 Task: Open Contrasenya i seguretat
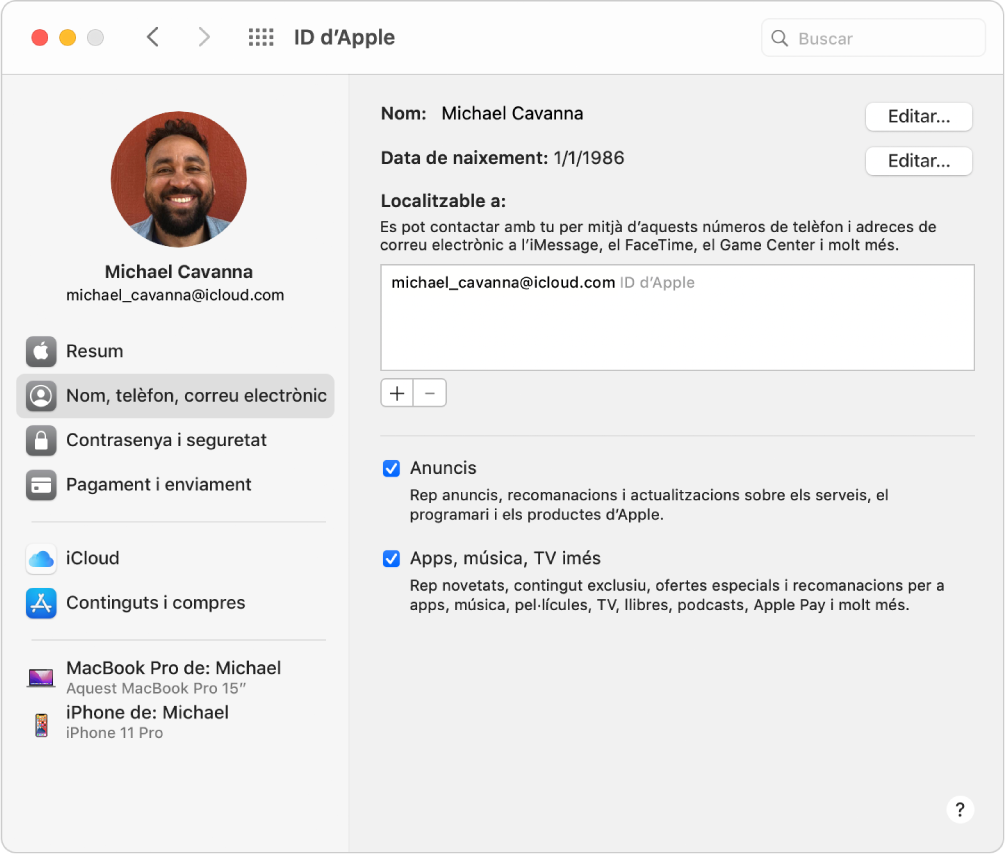tap(175, 440)
